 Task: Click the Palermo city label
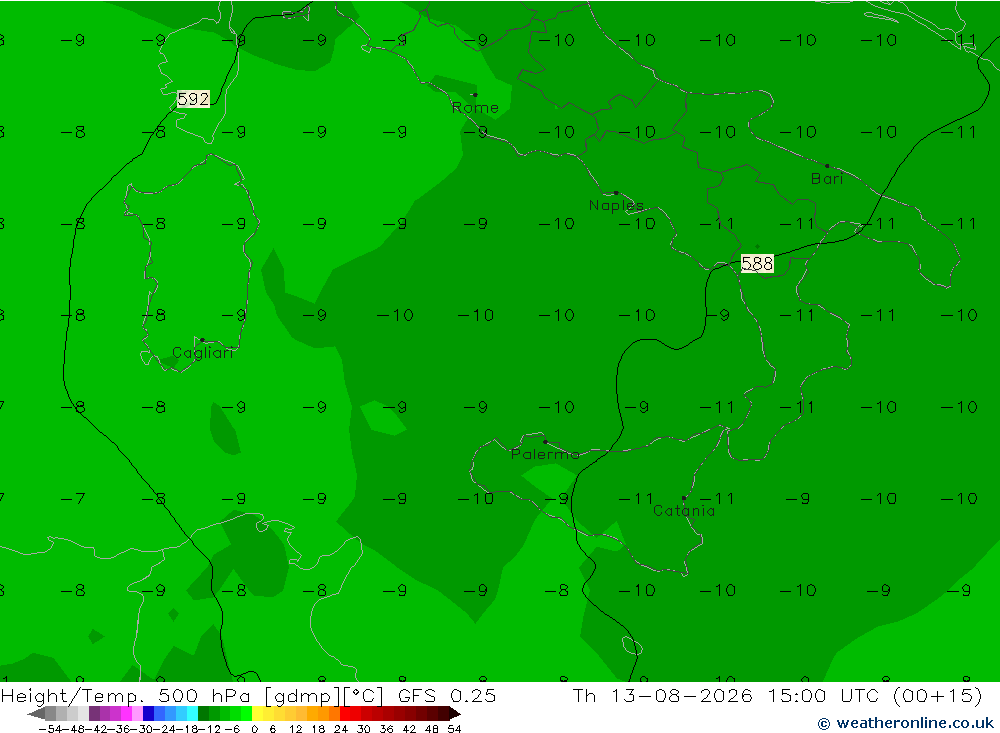click(x=545, y=454)
